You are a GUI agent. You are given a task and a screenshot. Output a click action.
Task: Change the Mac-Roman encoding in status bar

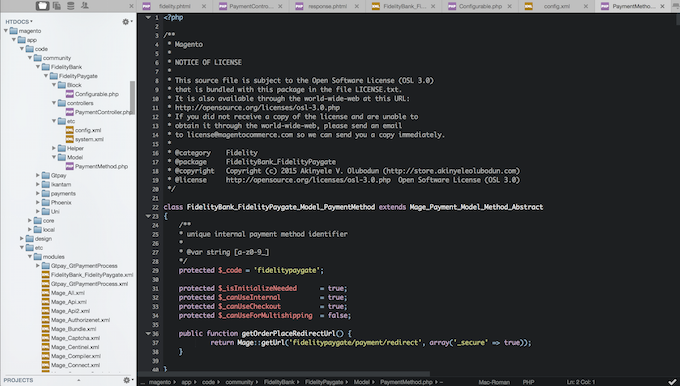click(x=494, y=382)
